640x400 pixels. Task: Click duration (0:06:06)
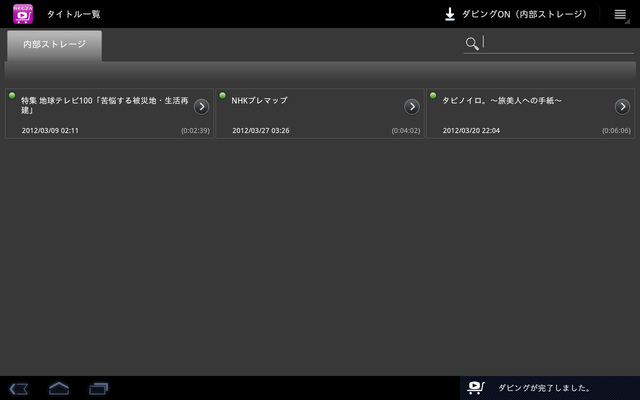point(616,131)
